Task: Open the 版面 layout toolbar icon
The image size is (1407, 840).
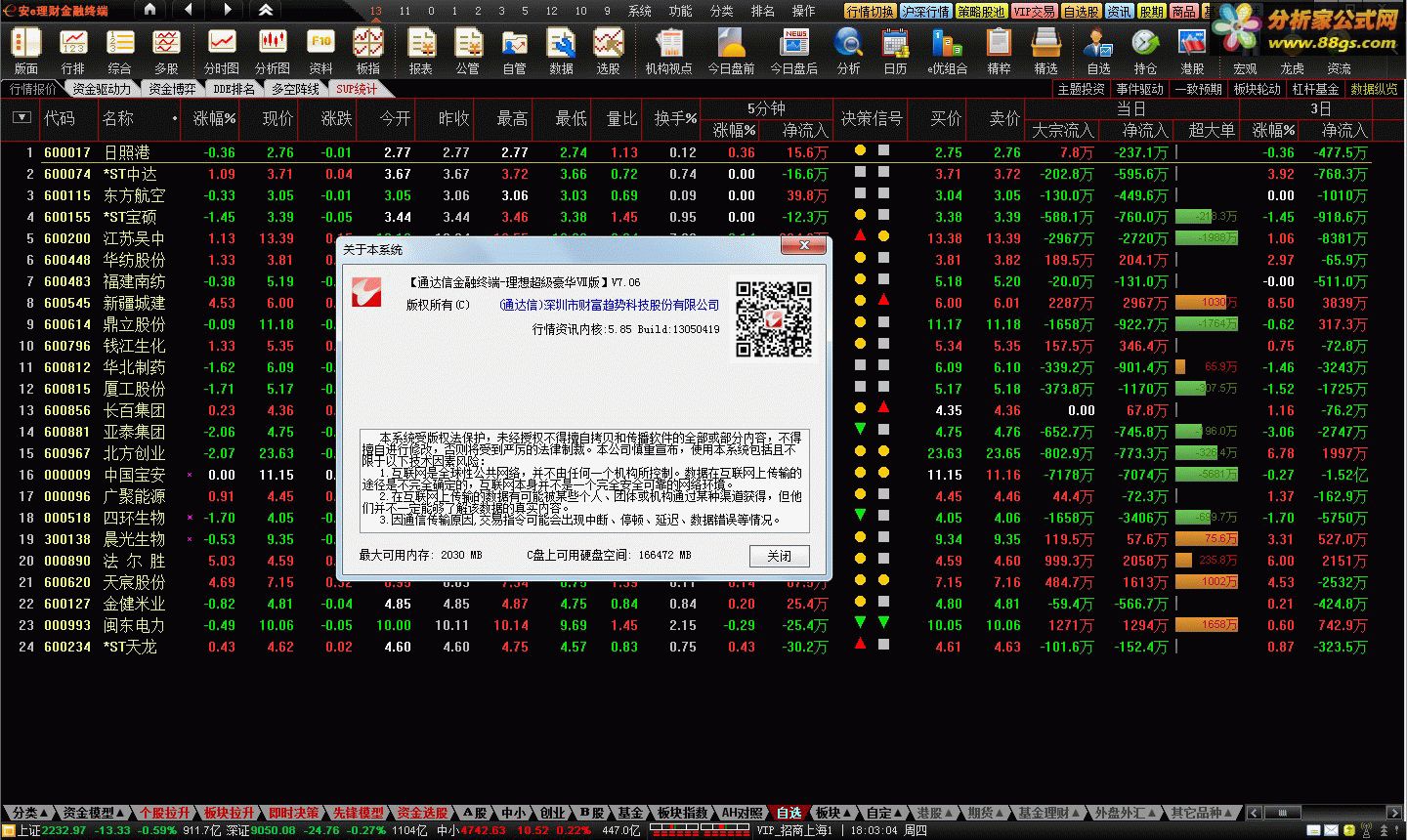Action: click(x=25, y=51)
